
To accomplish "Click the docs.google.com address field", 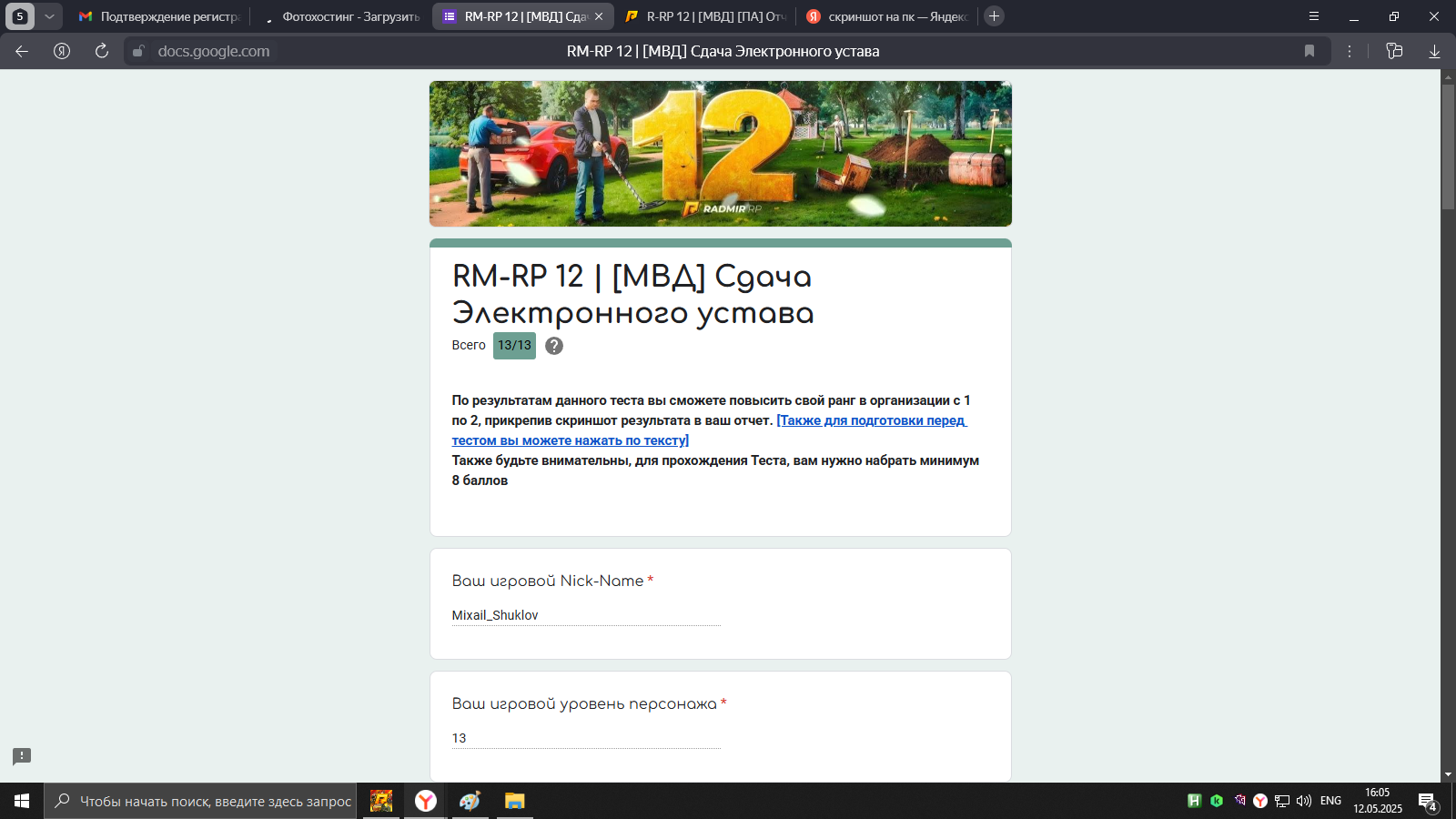I will click(x=214, y=51).
